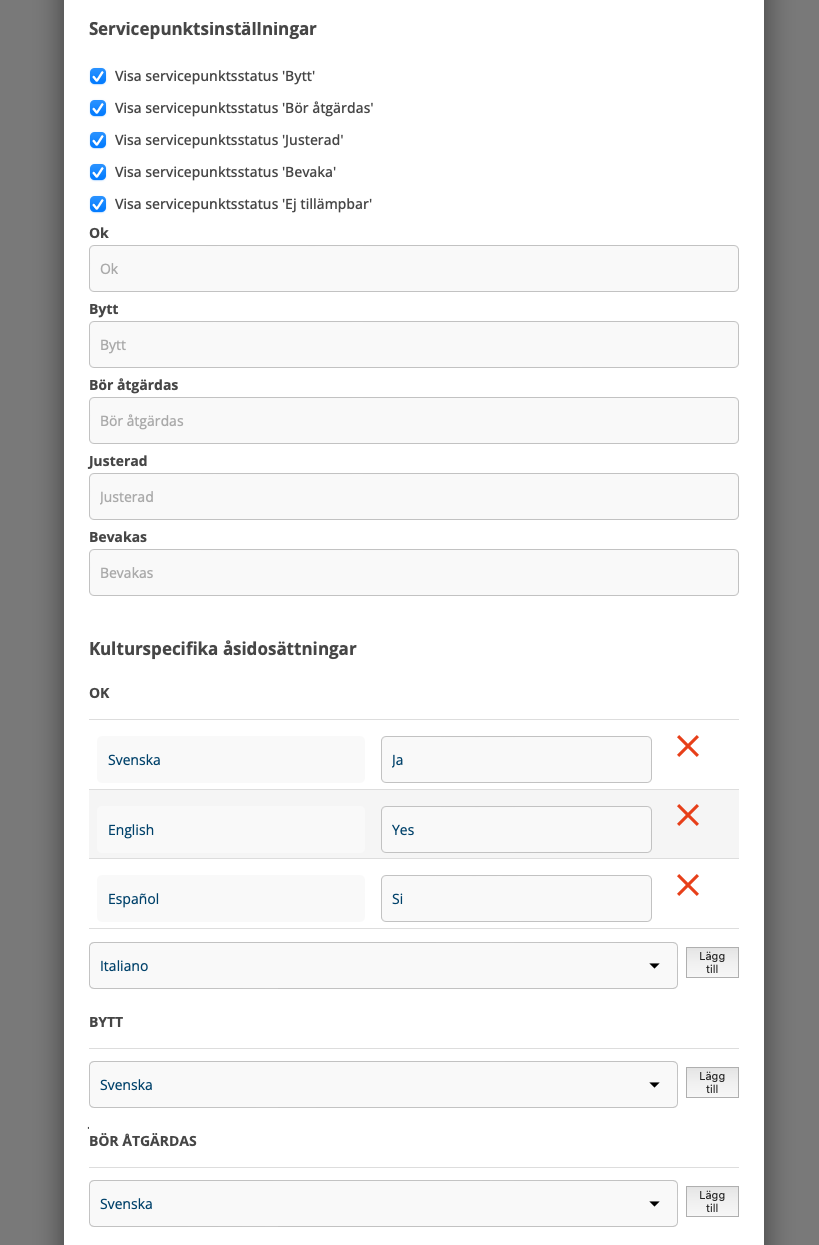Remove the Español override using red X

pos(687,885)
